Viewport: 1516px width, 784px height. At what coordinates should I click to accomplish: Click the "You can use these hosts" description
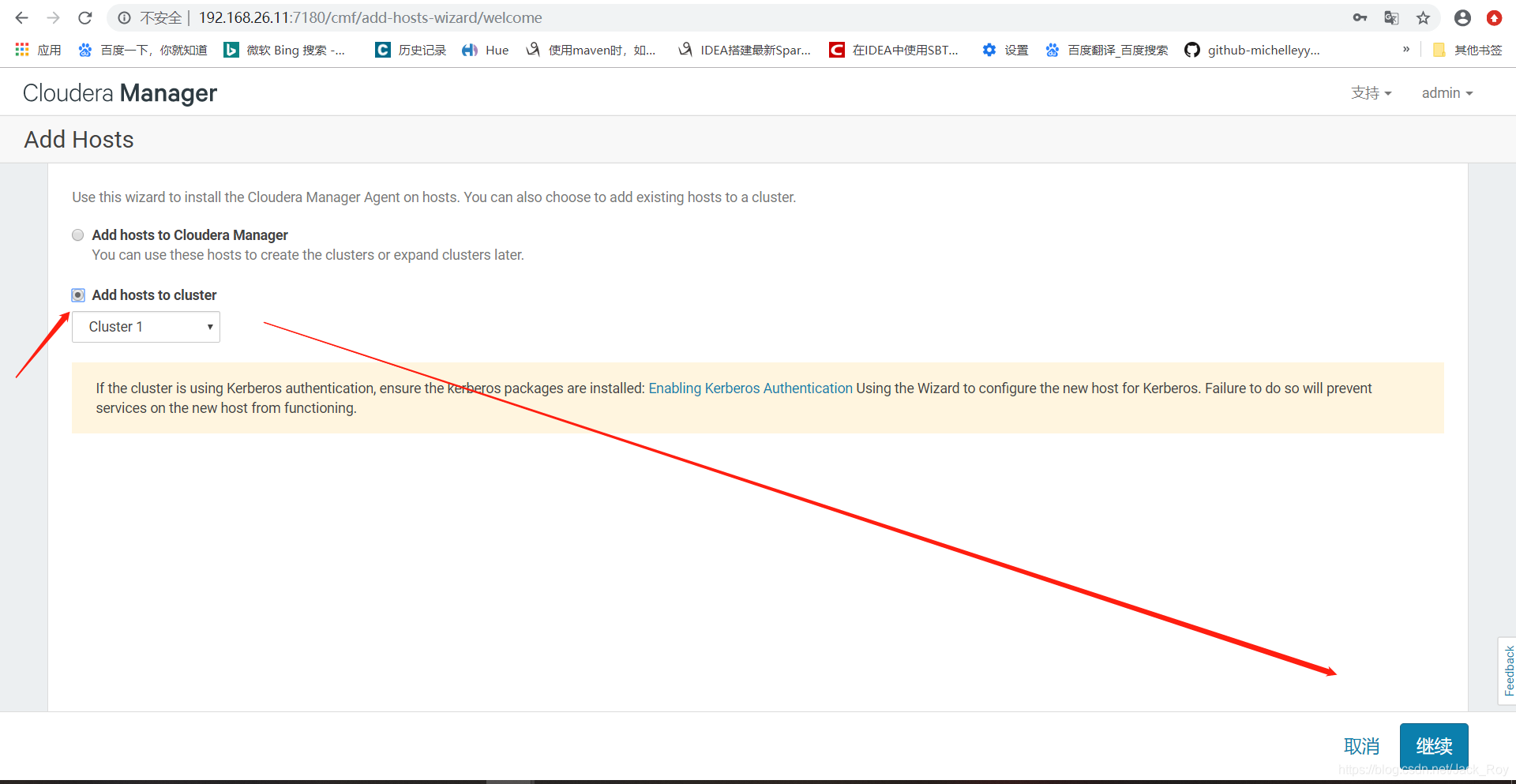coord(308,255)
